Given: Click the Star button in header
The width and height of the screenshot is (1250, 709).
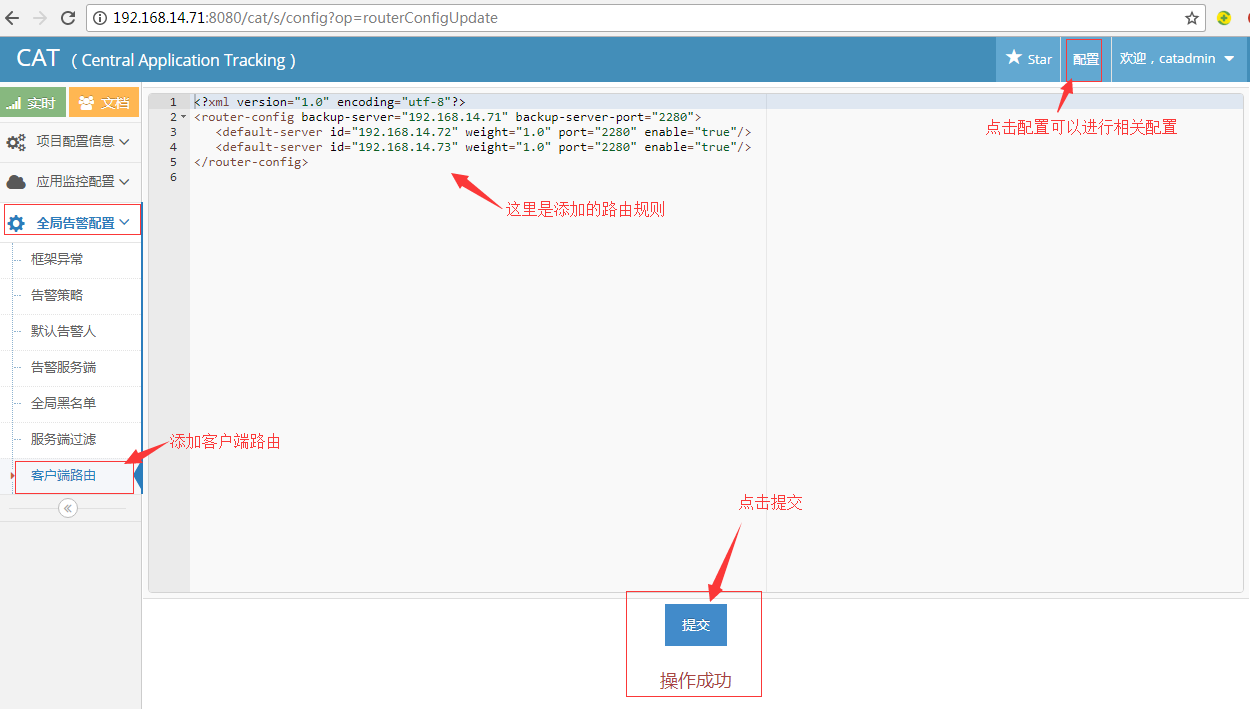Looking at the screenshot, I should [x=1029, y=59].
